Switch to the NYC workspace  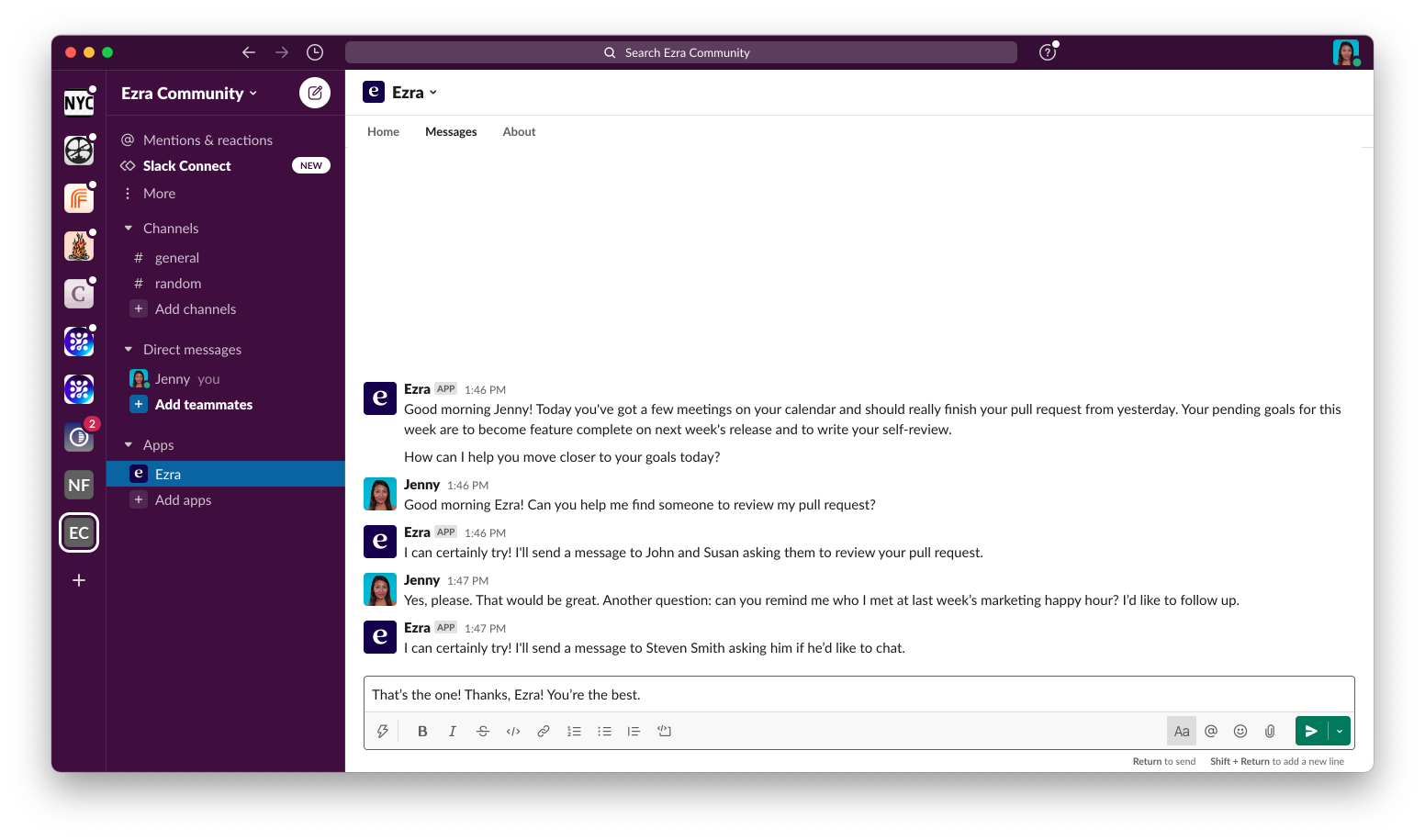coord(79,103)
